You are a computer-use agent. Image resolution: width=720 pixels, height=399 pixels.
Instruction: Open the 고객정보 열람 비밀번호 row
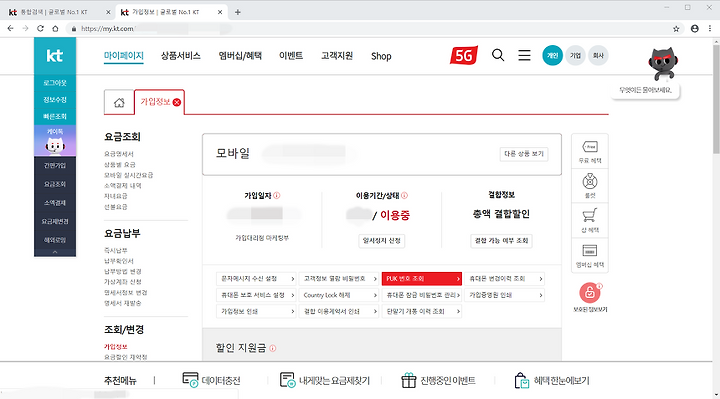point(338,279)
